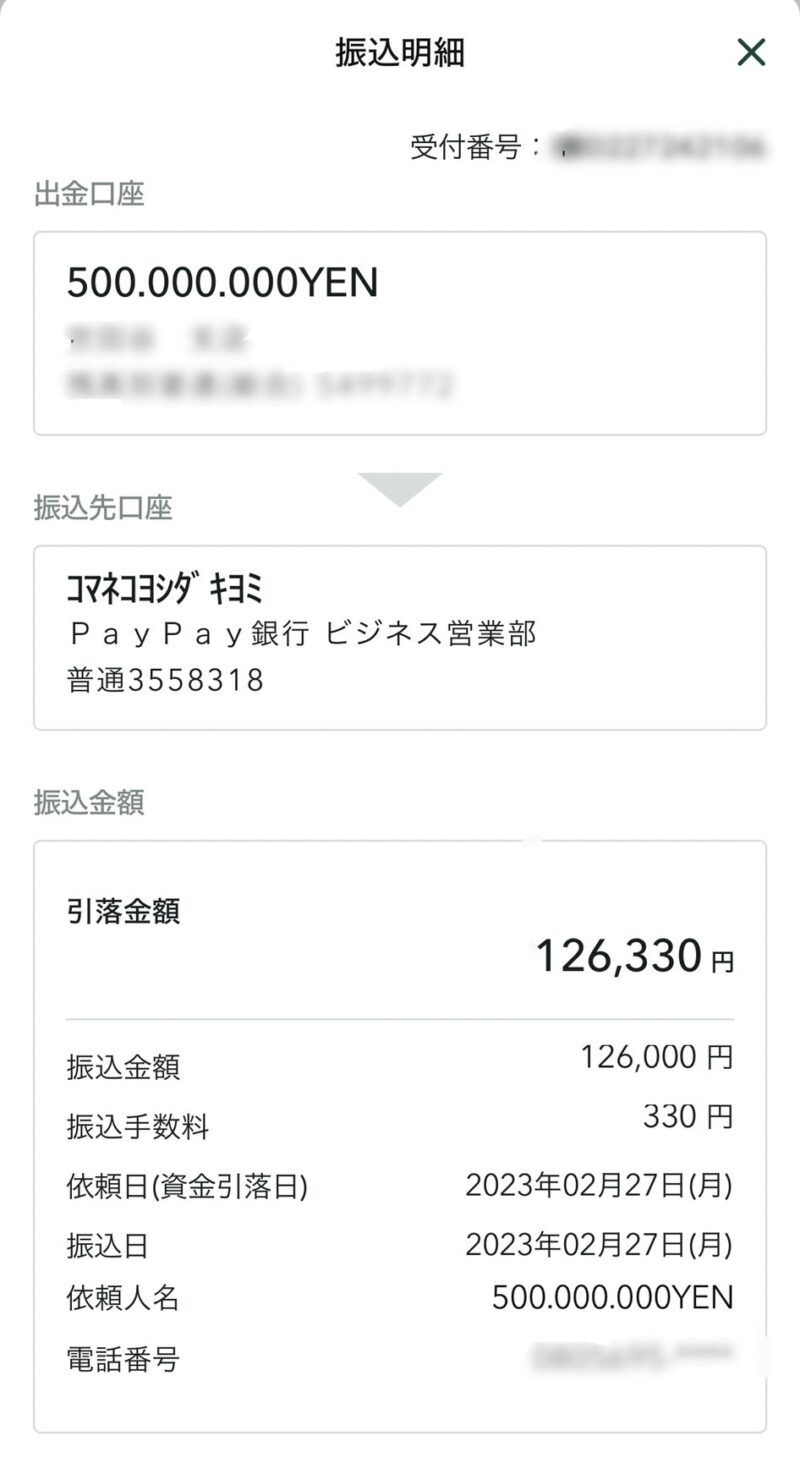Click the blurred 電話番号 value
The height and width of the screenshot is (1463, 800).
point(633,1357)
